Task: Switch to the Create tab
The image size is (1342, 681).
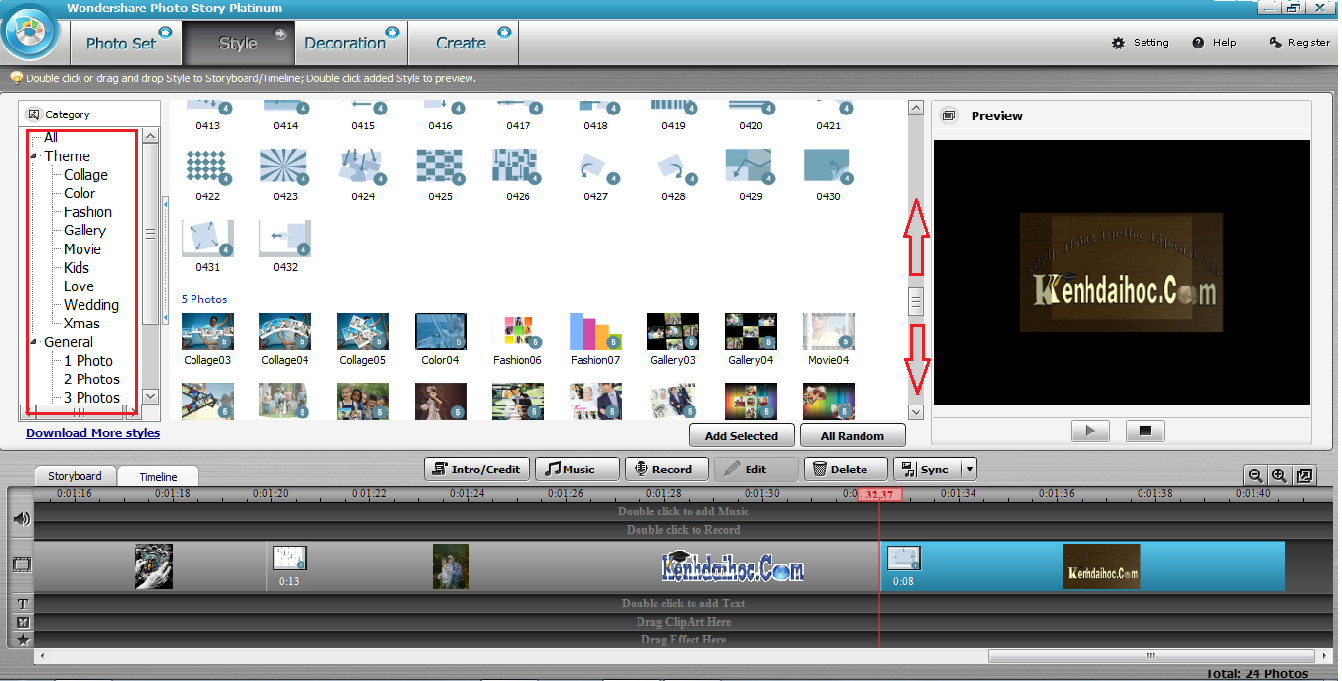Action: 463,43
